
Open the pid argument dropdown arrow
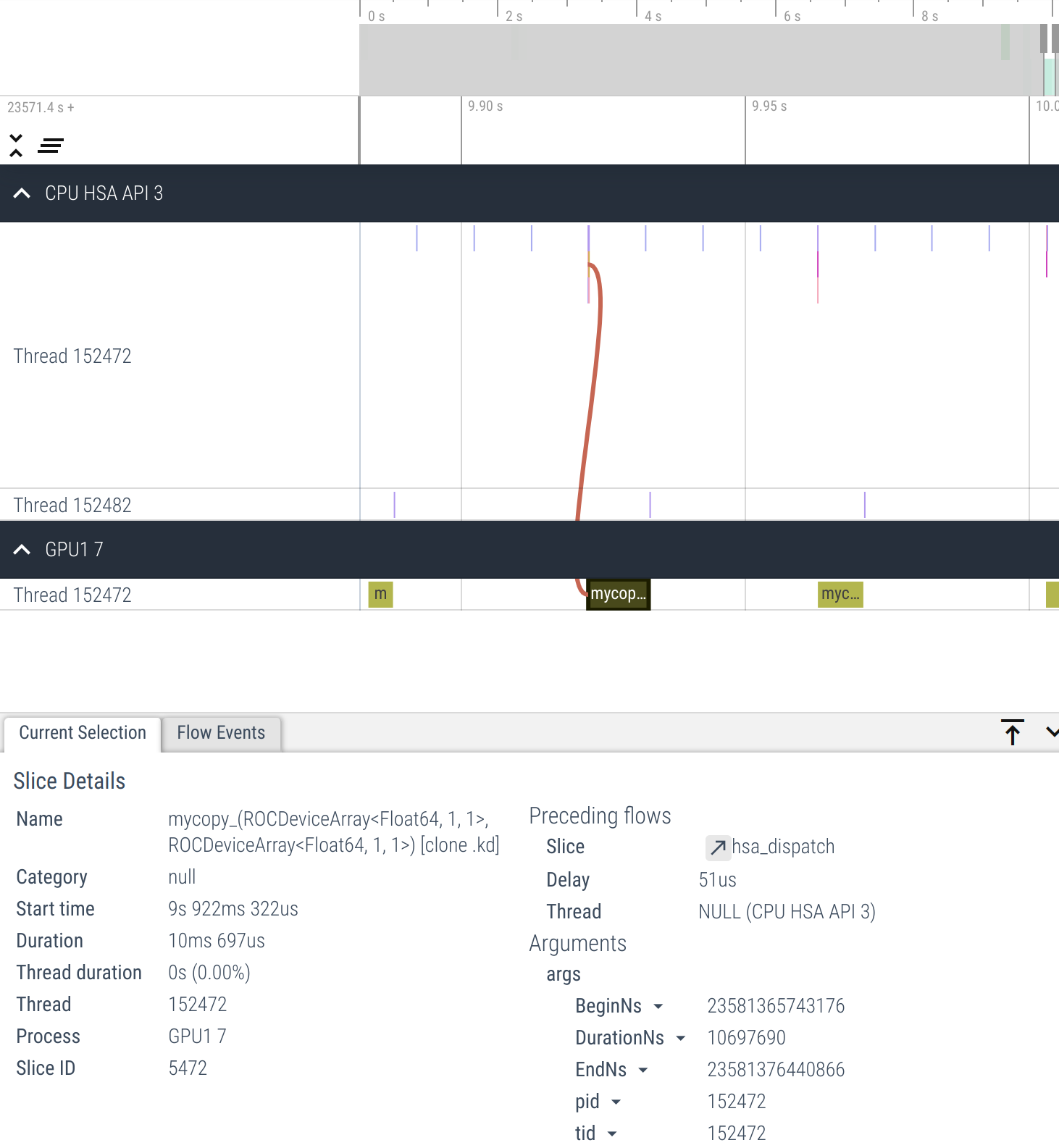tap(616, 1102)
